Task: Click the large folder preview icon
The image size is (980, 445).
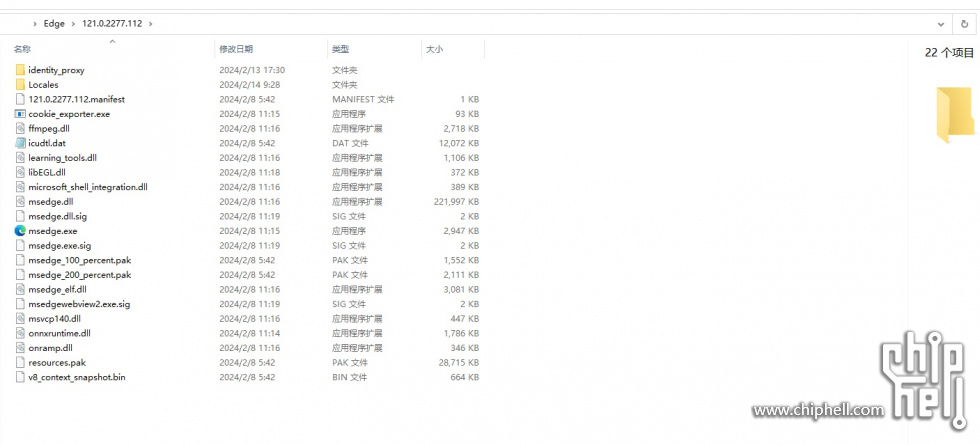Action: [x=955, y=116]
